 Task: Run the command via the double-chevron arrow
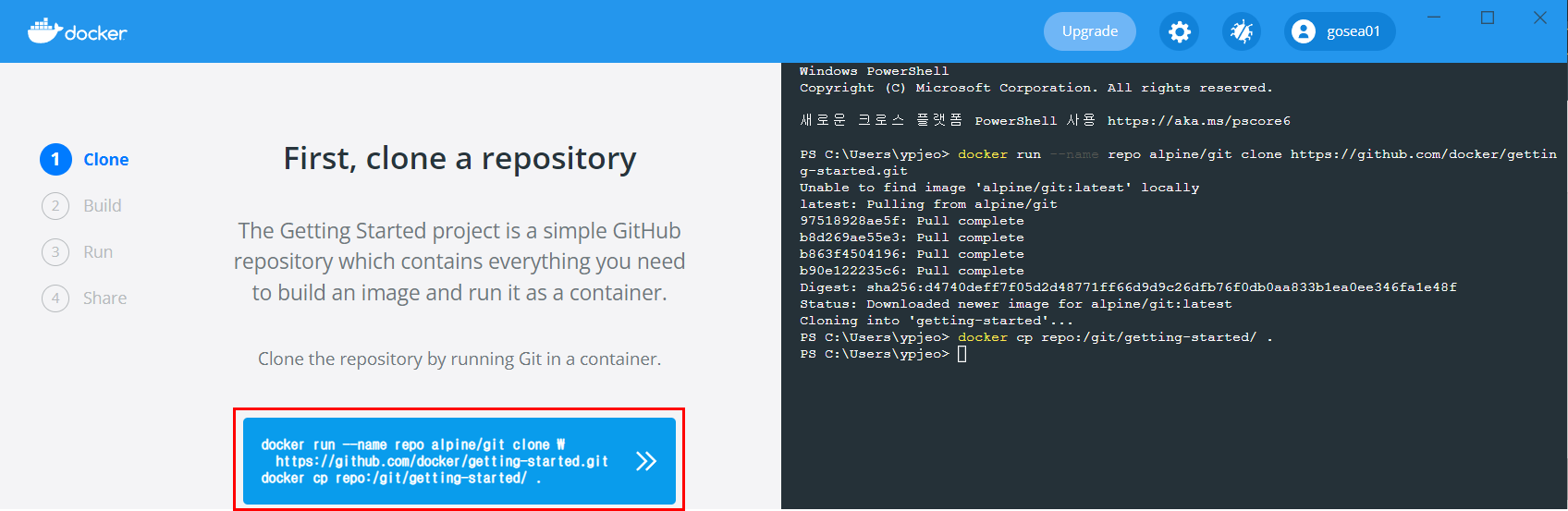tap(646, 461)
